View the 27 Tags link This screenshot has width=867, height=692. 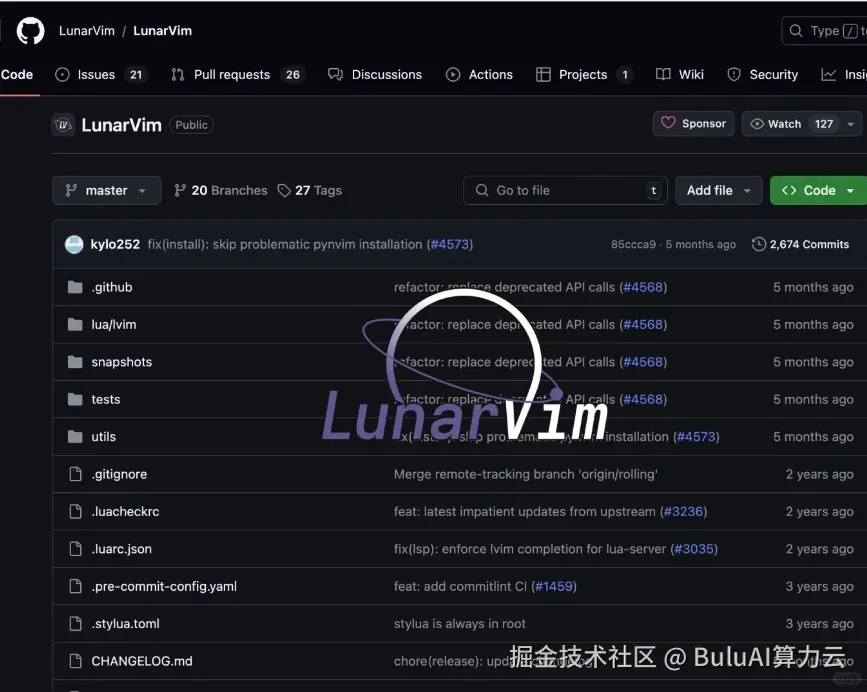point(310,191)
